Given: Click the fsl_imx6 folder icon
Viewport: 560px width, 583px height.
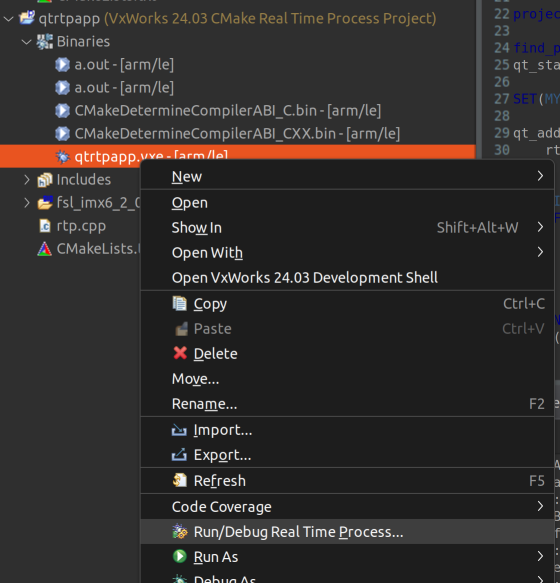Looking at the screenshot, I should [x=45, y=203].
